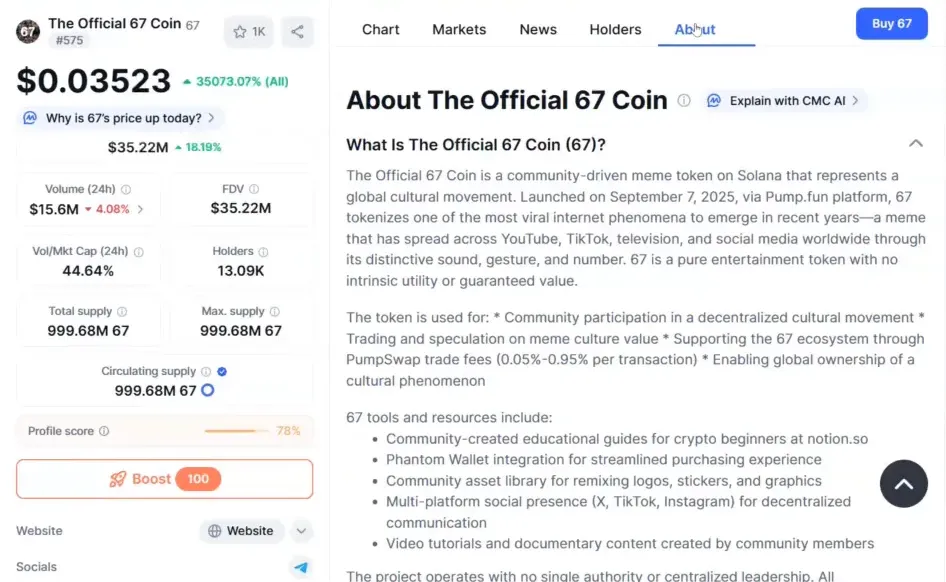Click the share icon next to watchlist star
Image resolution: width=946 pixels, height=582 pixels.
(297, 31)
